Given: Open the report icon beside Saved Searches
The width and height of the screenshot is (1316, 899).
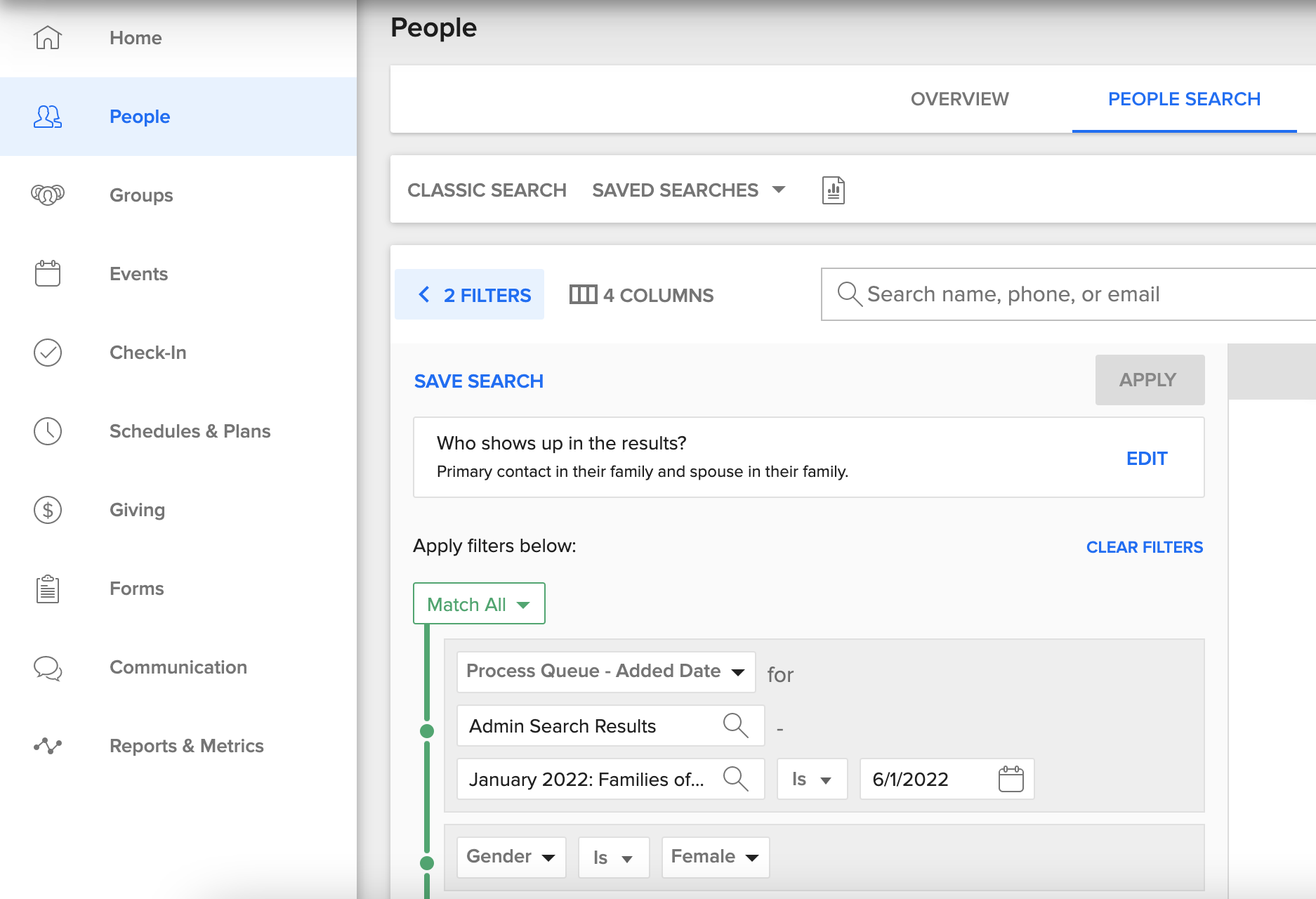Looking at the screenshot, I should pyautogui.click(x=832, y=190).
